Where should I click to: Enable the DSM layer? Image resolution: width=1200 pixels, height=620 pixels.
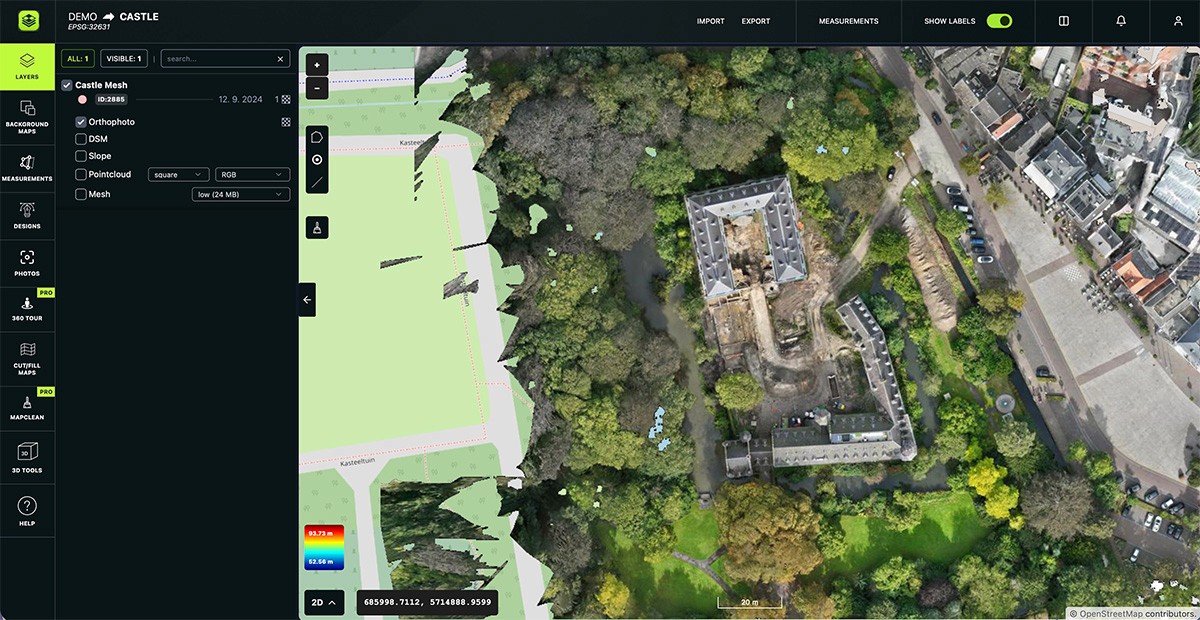[80, 138]
